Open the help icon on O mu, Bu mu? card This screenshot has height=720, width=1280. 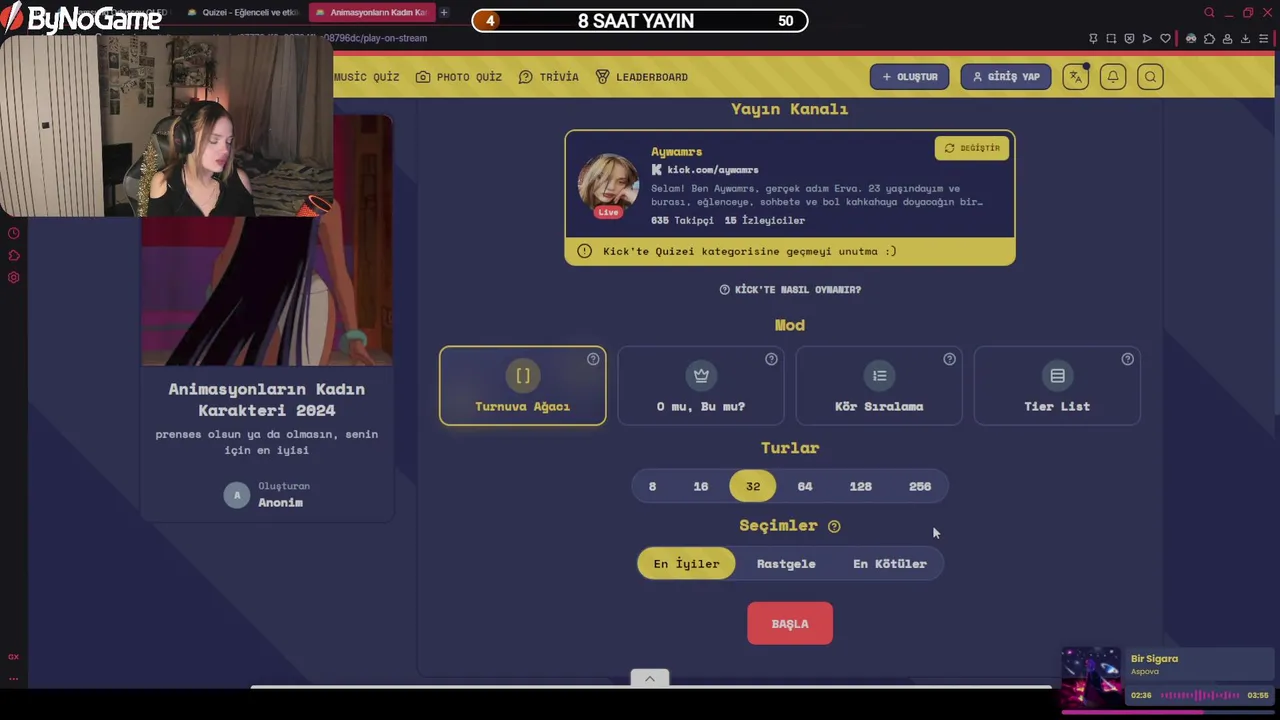tap(771, 359)
